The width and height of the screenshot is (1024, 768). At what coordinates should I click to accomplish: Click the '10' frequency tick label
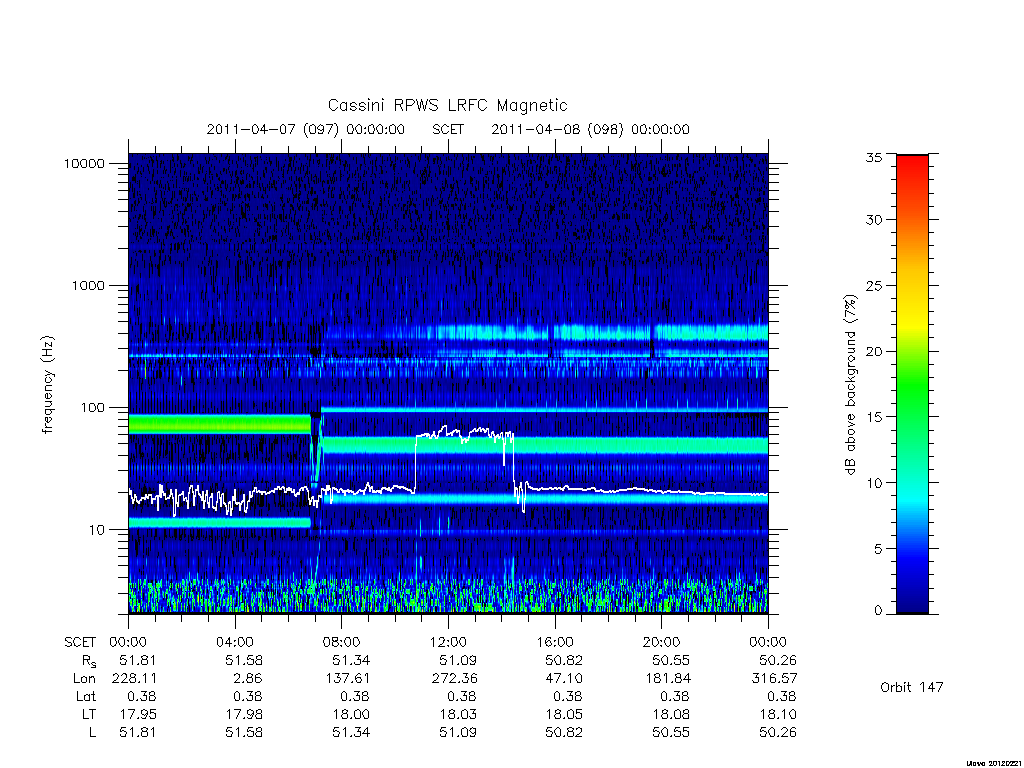pos(97,530)
